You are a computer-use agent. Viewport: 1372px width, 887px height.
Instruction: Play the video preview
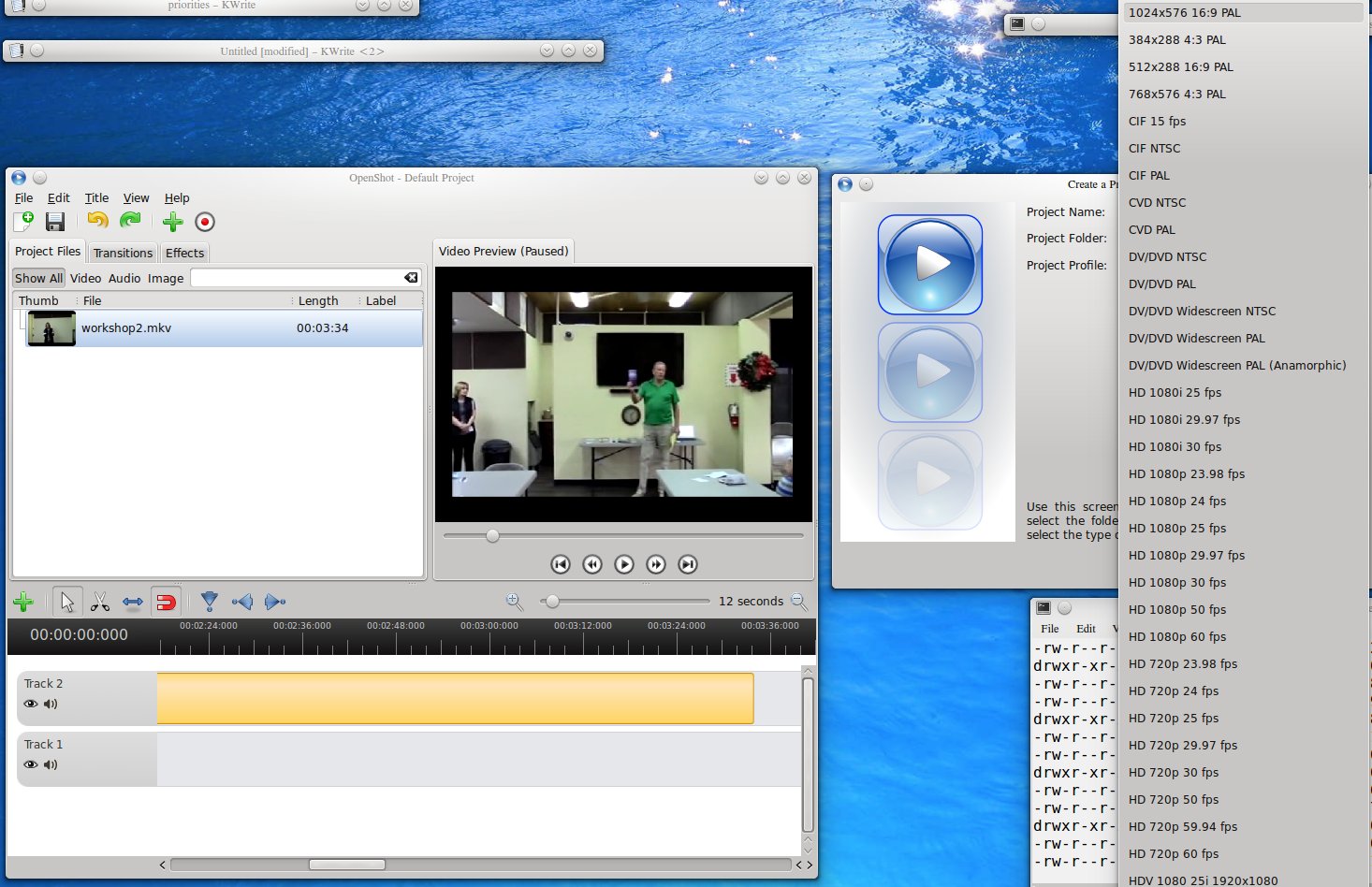(624, 564)
